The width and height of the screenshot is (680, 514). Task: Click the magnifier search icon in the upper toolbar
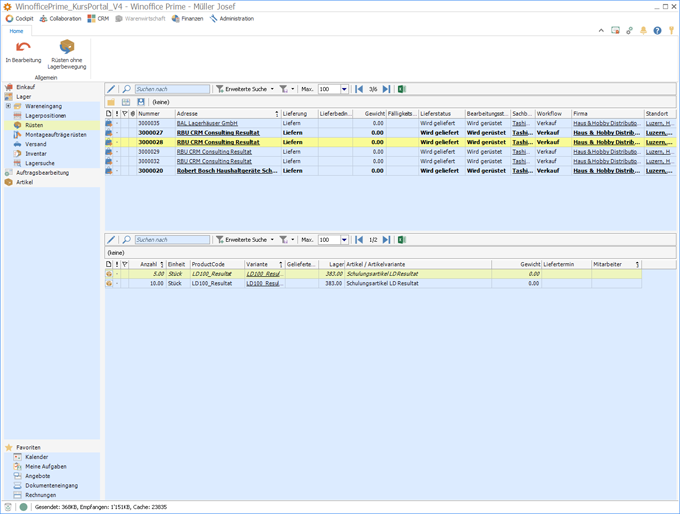click(x=126, y=89)
